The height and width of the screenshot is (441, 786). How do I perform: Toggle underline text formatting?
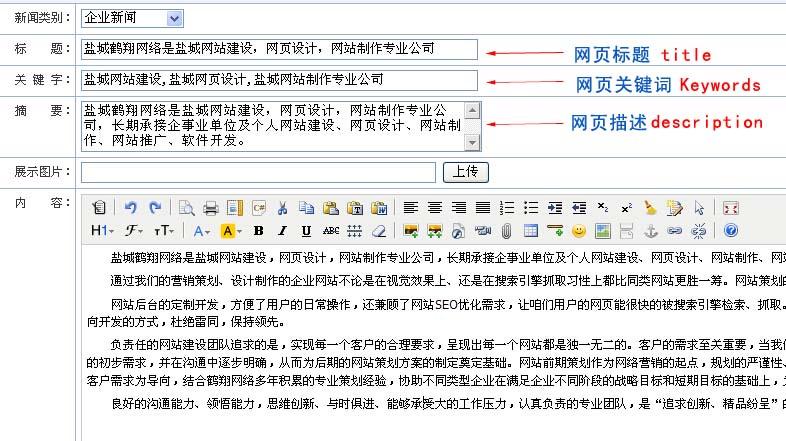pyautogui.click(x=307, y=231)
